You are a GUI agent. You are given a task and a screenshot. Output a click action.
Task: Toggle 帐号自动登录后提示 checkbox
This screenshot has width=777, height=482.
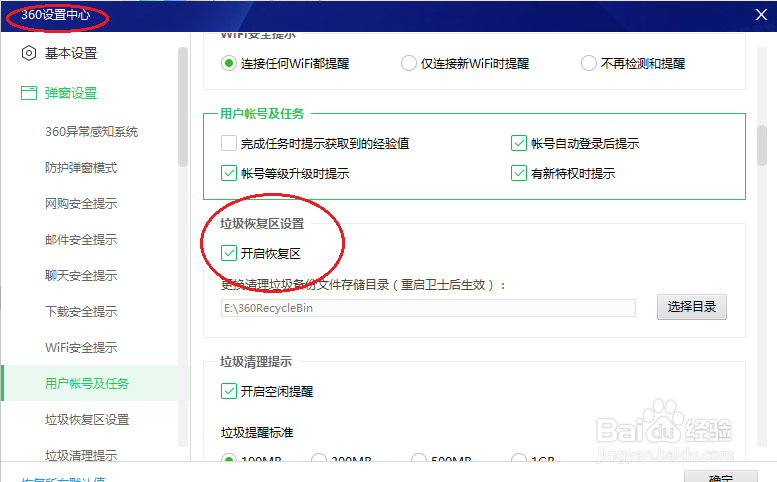tap(519, 143)
